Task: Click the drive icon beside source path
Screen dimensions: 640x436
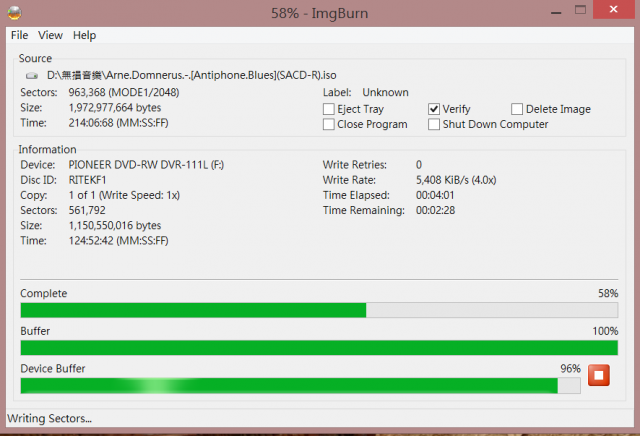Action: click(x=32, y=76)
